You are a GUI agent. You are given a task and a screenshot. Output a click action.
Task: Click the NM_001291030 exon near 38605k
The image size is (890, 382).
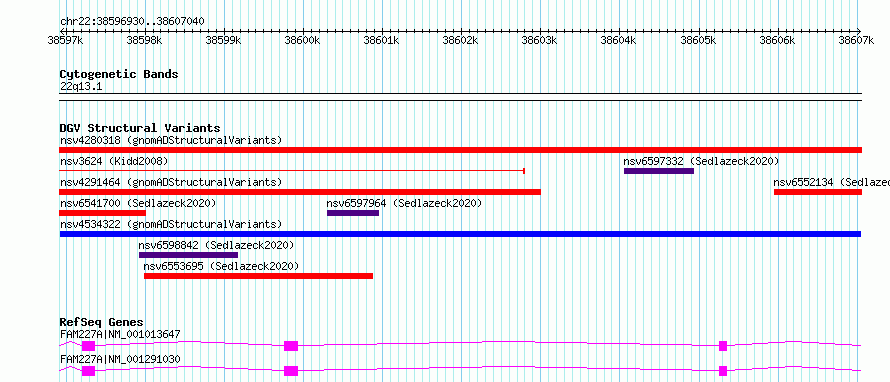723,371
